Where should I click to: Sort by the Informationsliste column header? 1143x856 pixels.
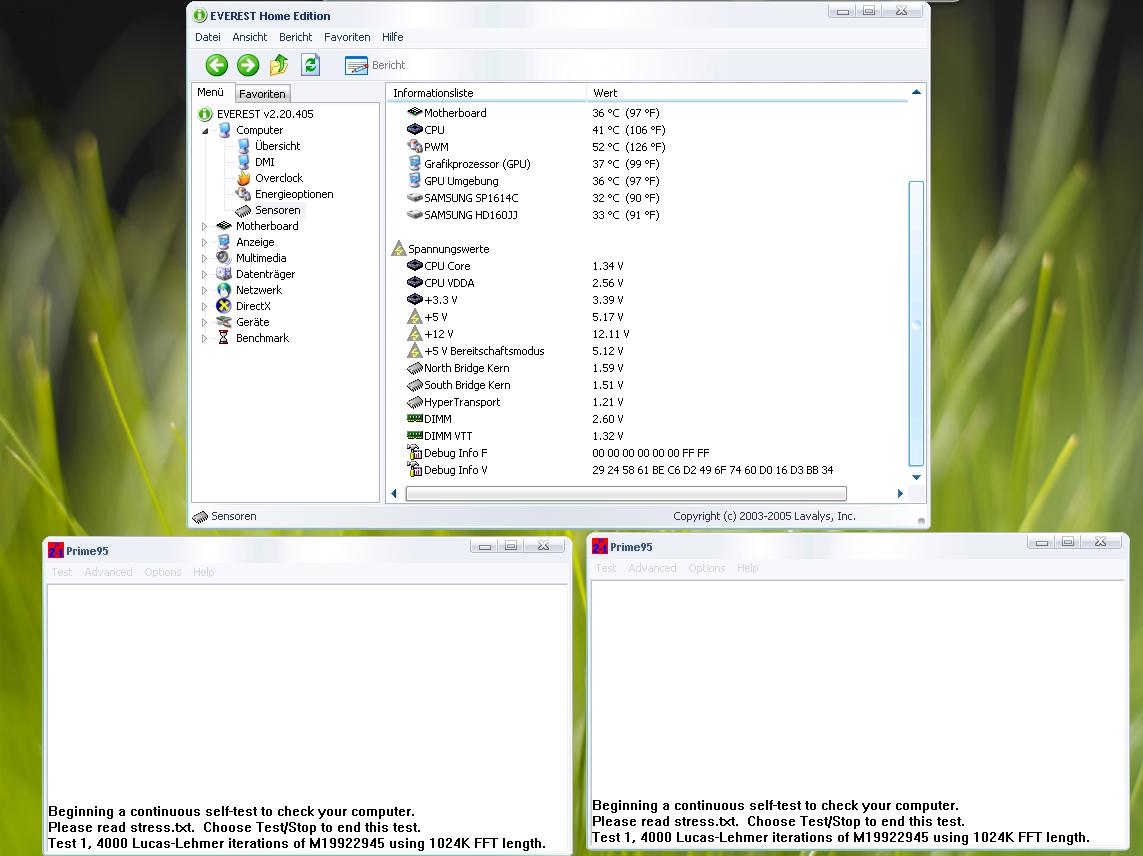[x=485, y=93]
